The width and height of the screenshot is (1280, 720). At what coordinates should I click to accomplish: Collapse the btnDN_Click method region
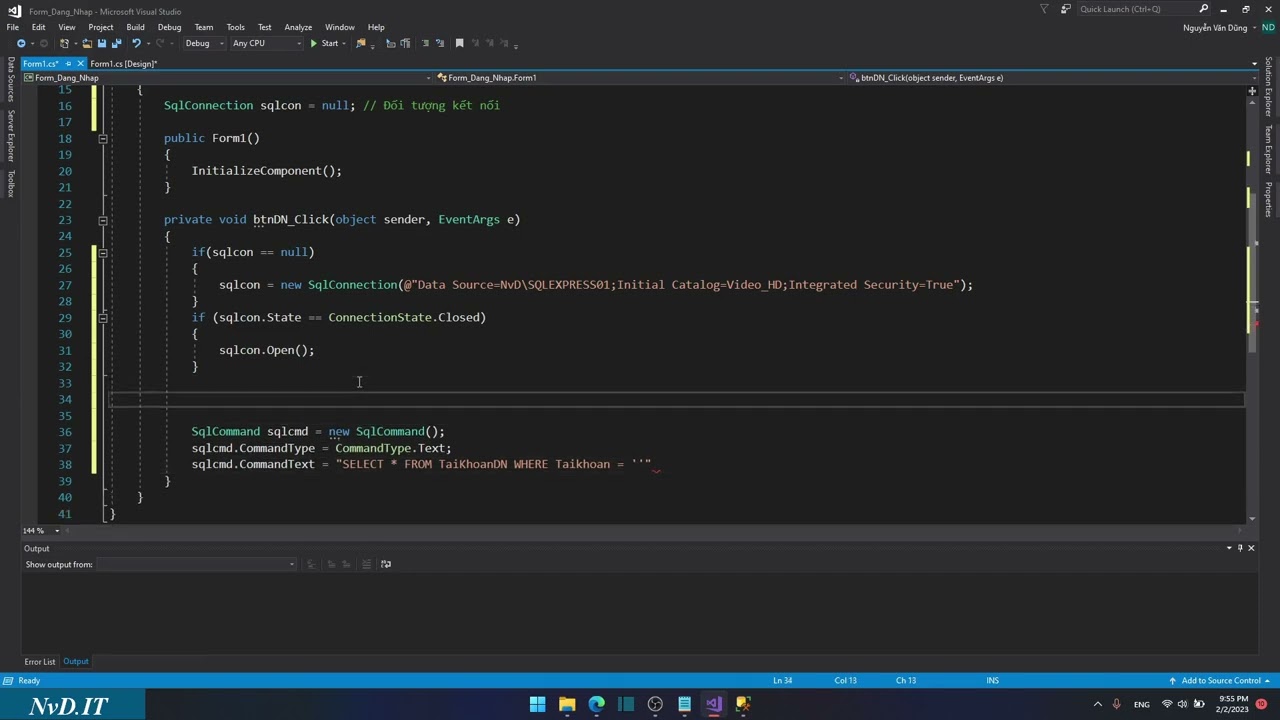point(102,220)
